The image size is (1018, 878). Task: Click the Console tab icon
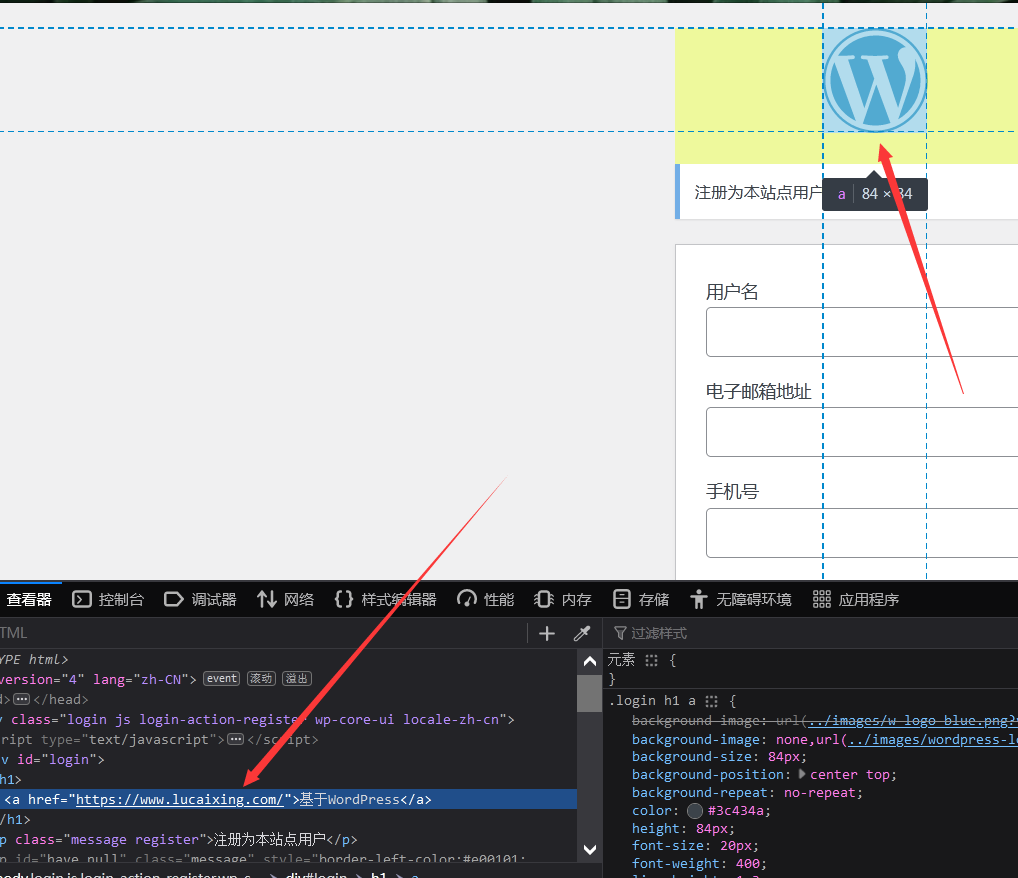click(x=81, y=599)
